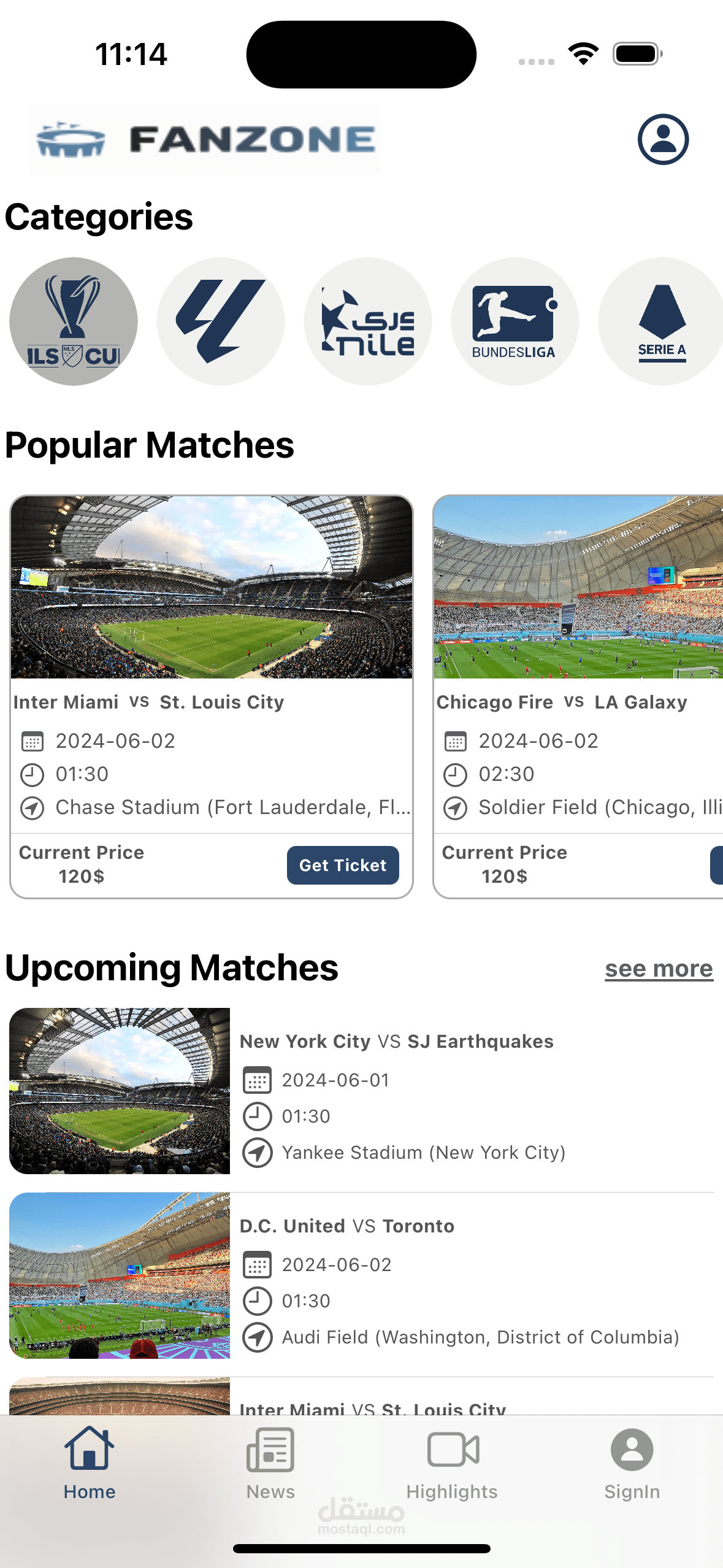This screenshot has width=723, height=1568.
Task: Choose the Nile League category
Action: (368, 321)
